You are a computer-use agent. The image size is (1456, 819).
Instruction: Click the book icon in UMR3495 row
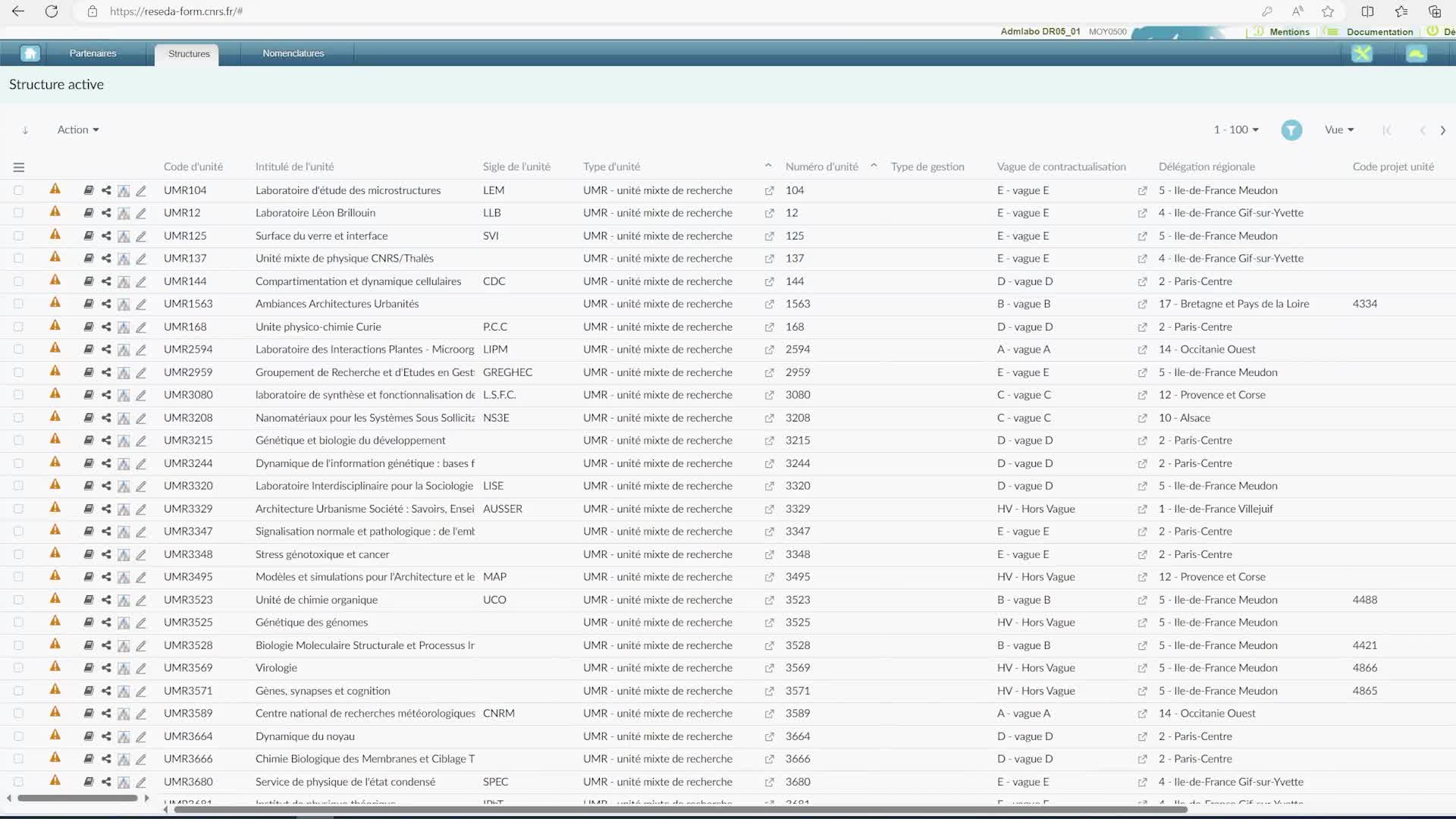click(89, 577)
